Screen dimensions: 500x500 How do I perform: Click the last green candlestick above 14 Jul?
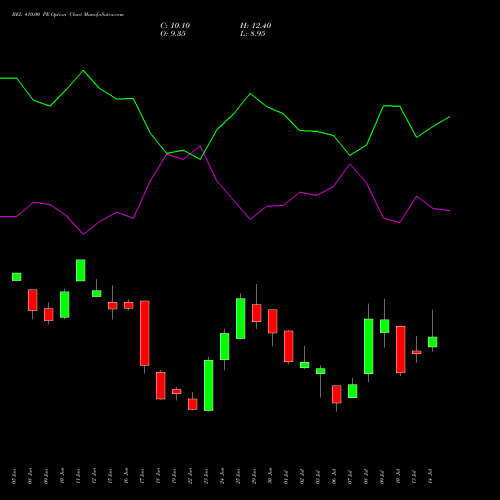click(x=433, y=342)
